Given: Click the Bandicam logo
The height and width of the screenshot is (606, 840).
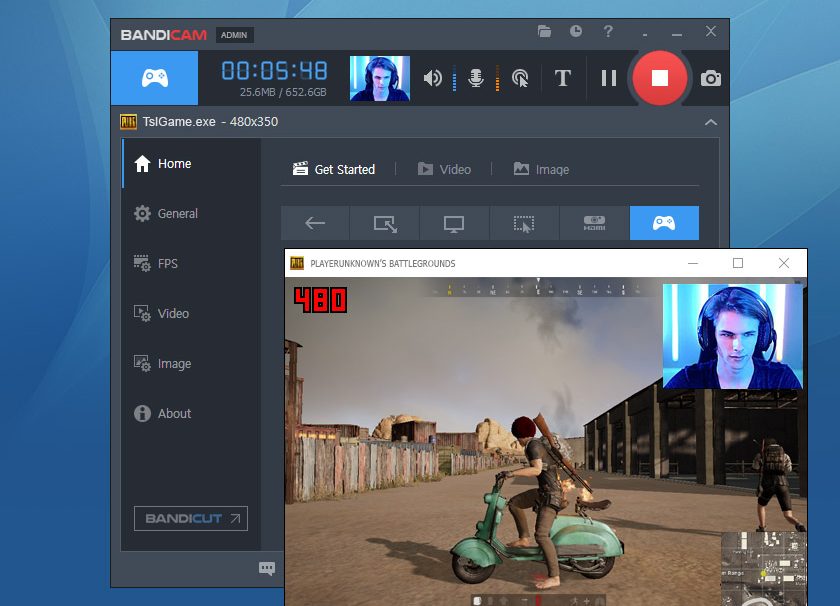Looking at the screenshot, I should (163, 35).
